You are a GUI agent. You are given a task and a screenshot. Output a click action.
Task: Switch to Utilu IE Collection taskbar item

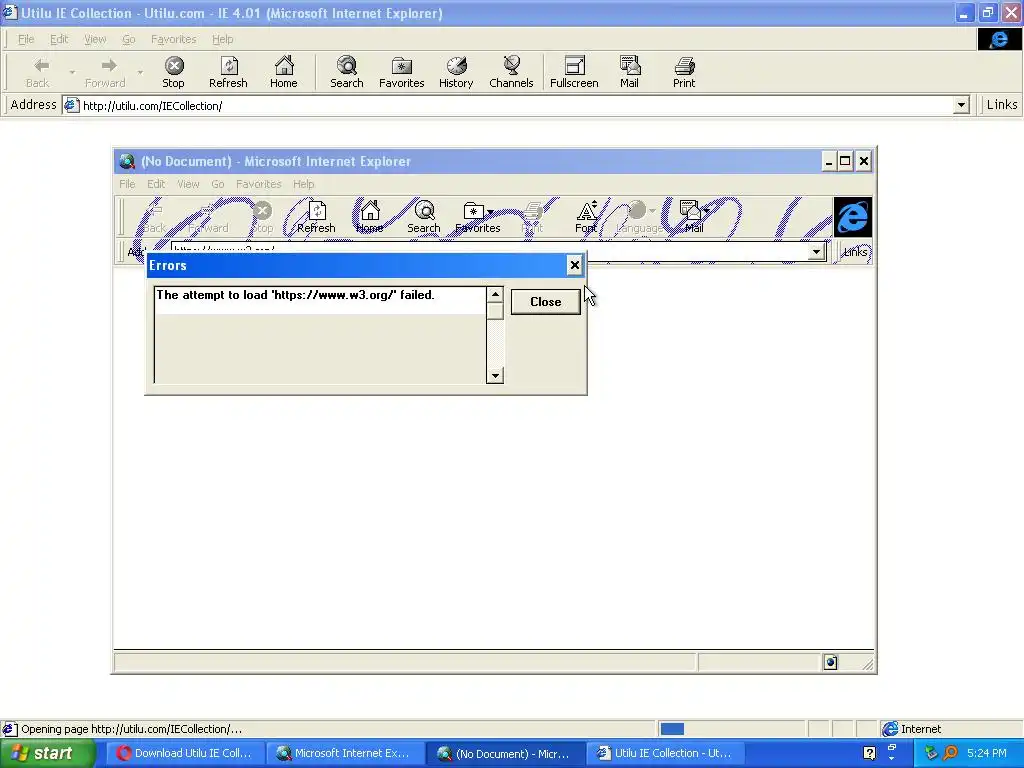tap(665, 753)
